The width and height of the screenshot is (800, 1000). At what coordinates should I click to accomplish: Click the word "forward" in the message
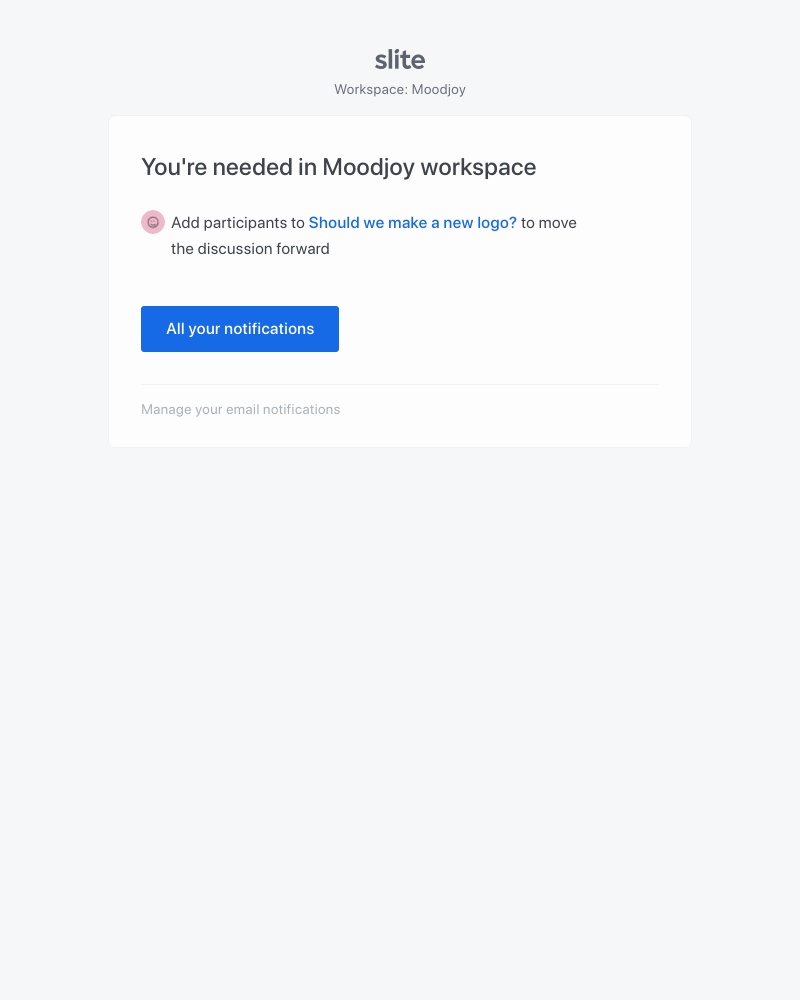point(303,249)
